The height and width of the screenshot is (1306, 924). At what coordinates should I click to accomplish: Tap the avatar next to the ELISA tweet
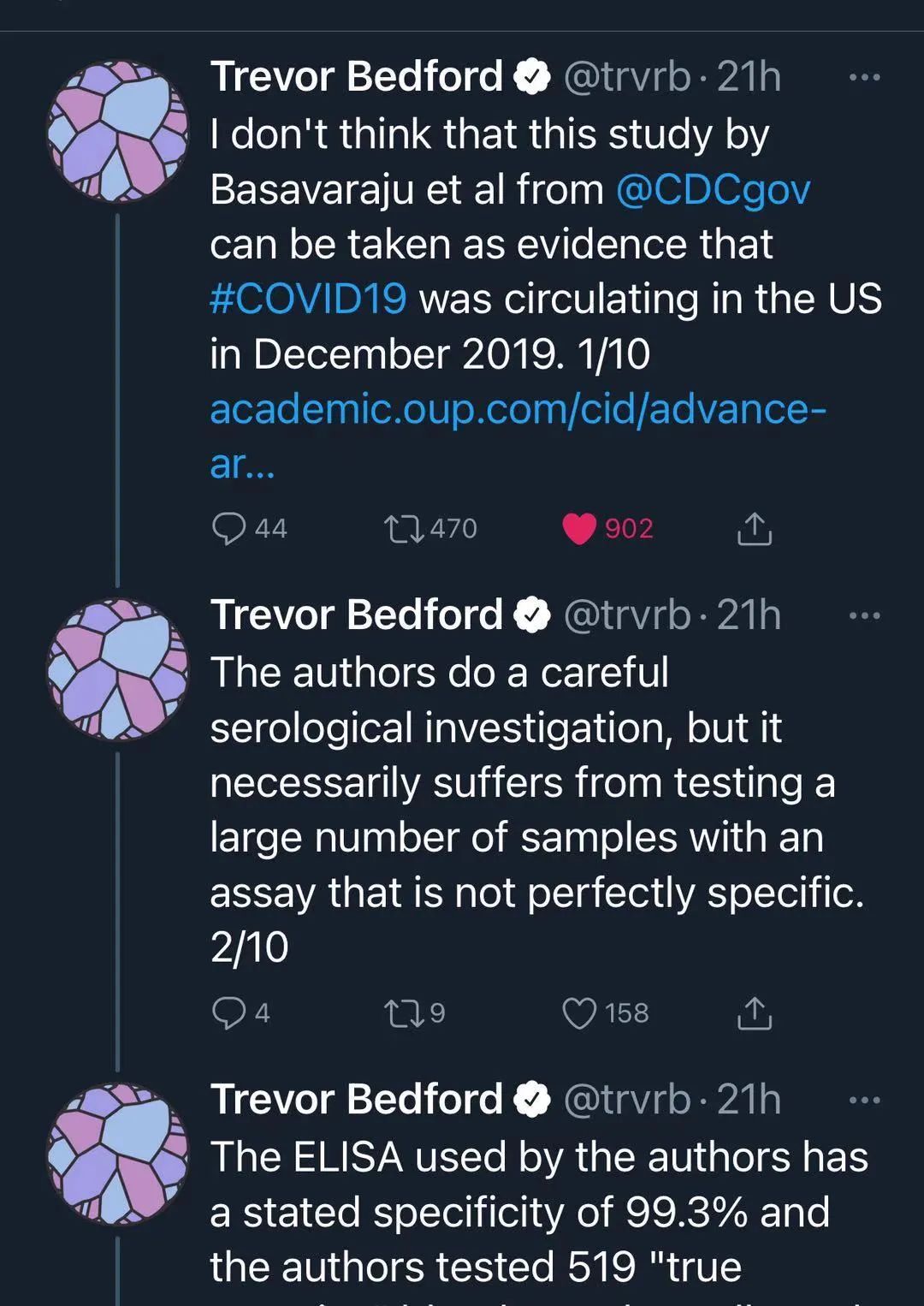tap(117, 1154)
